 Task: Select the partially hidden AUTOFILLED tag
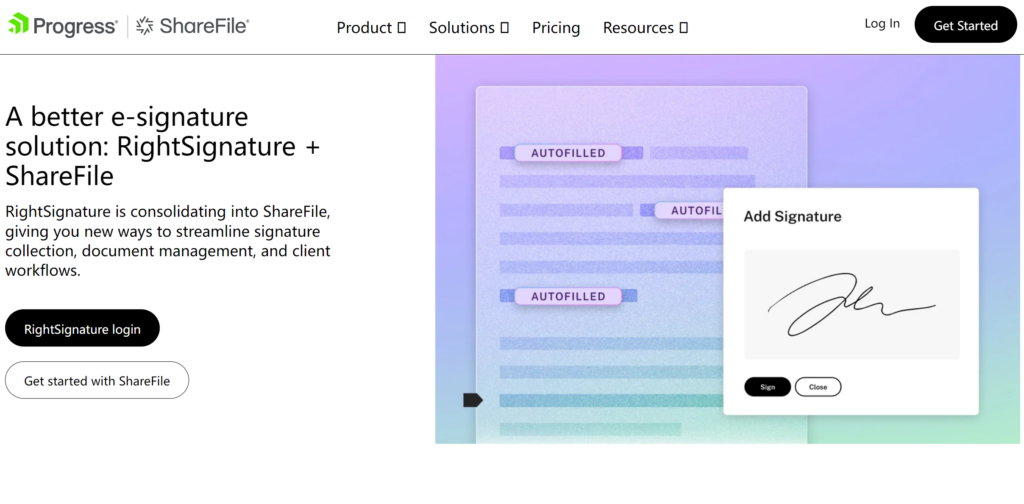pos(690,210)
